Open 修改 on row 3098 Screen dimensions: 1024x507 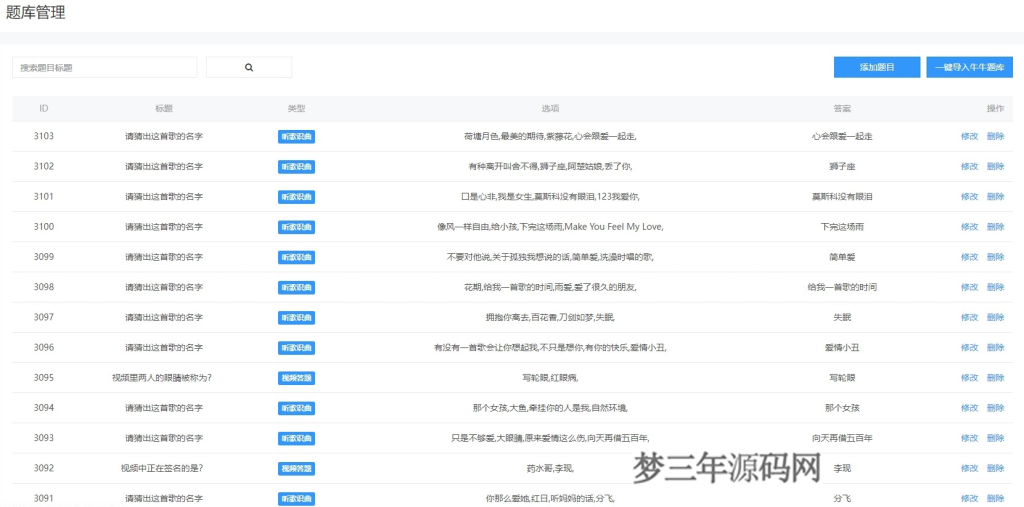coord(969,287)
